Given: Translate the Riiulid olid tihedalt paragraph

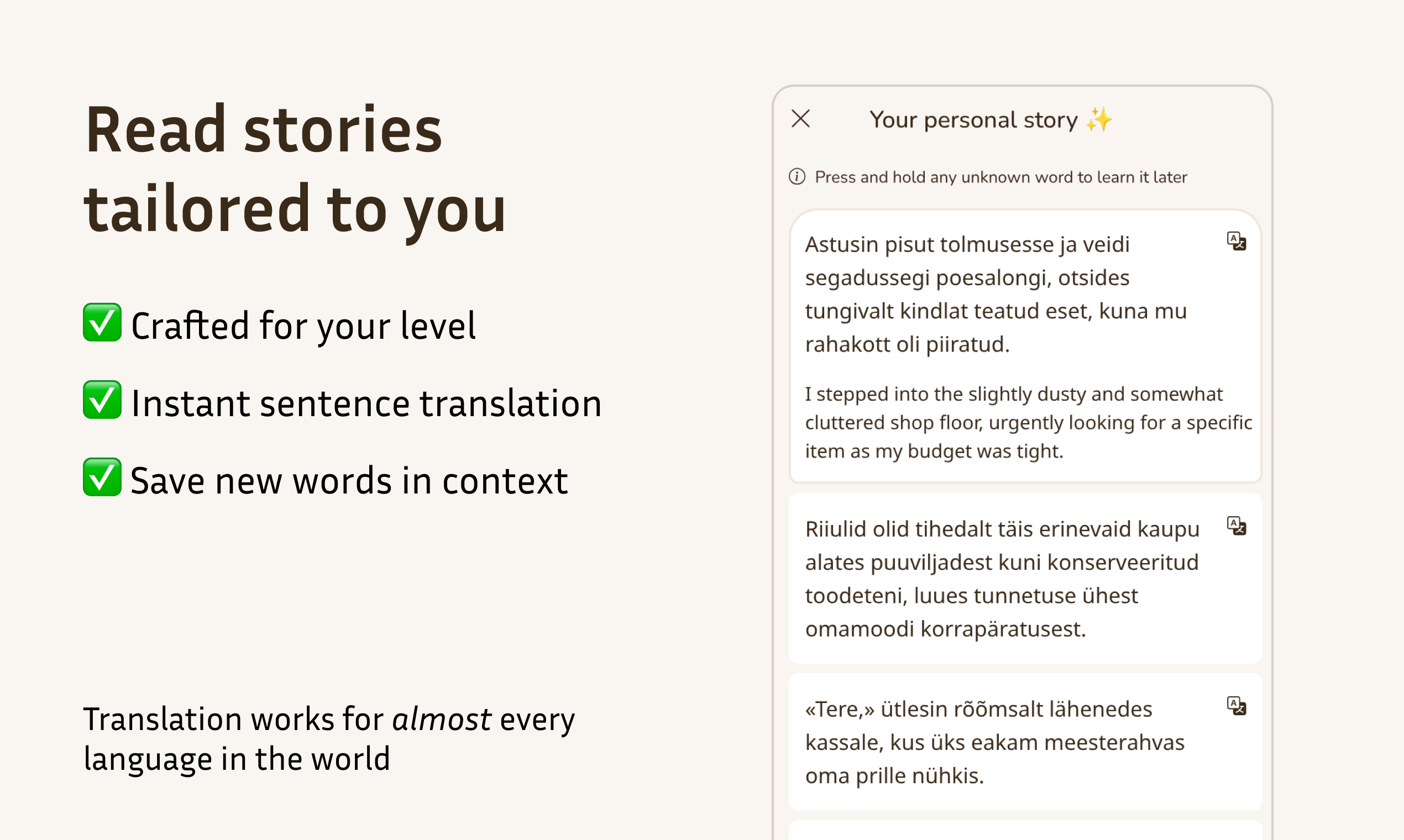Looking at the screenshot, I should coord(1236,526).
